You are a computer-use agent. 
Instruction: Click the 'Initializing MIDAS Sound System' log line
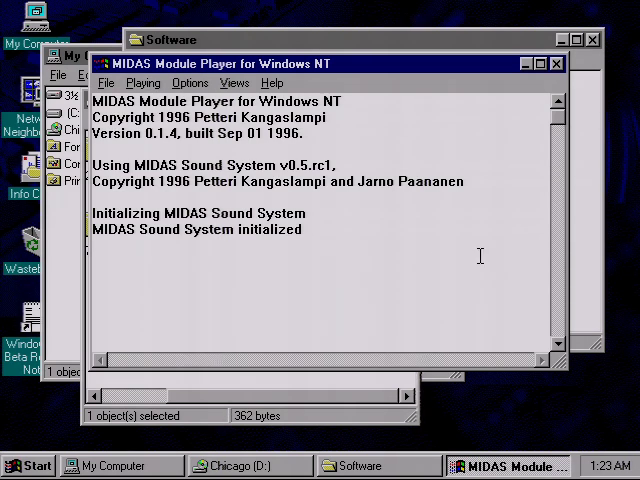pyautogui.click(x=199, y=213)
